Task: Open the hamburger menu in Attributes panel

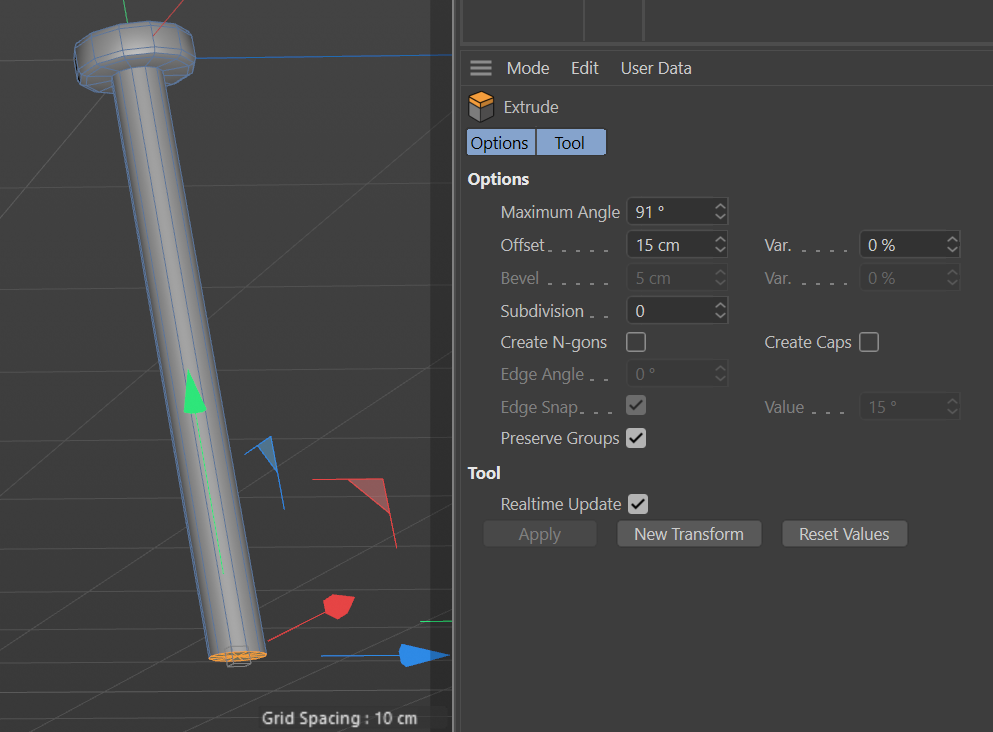Action: (481, 68)
